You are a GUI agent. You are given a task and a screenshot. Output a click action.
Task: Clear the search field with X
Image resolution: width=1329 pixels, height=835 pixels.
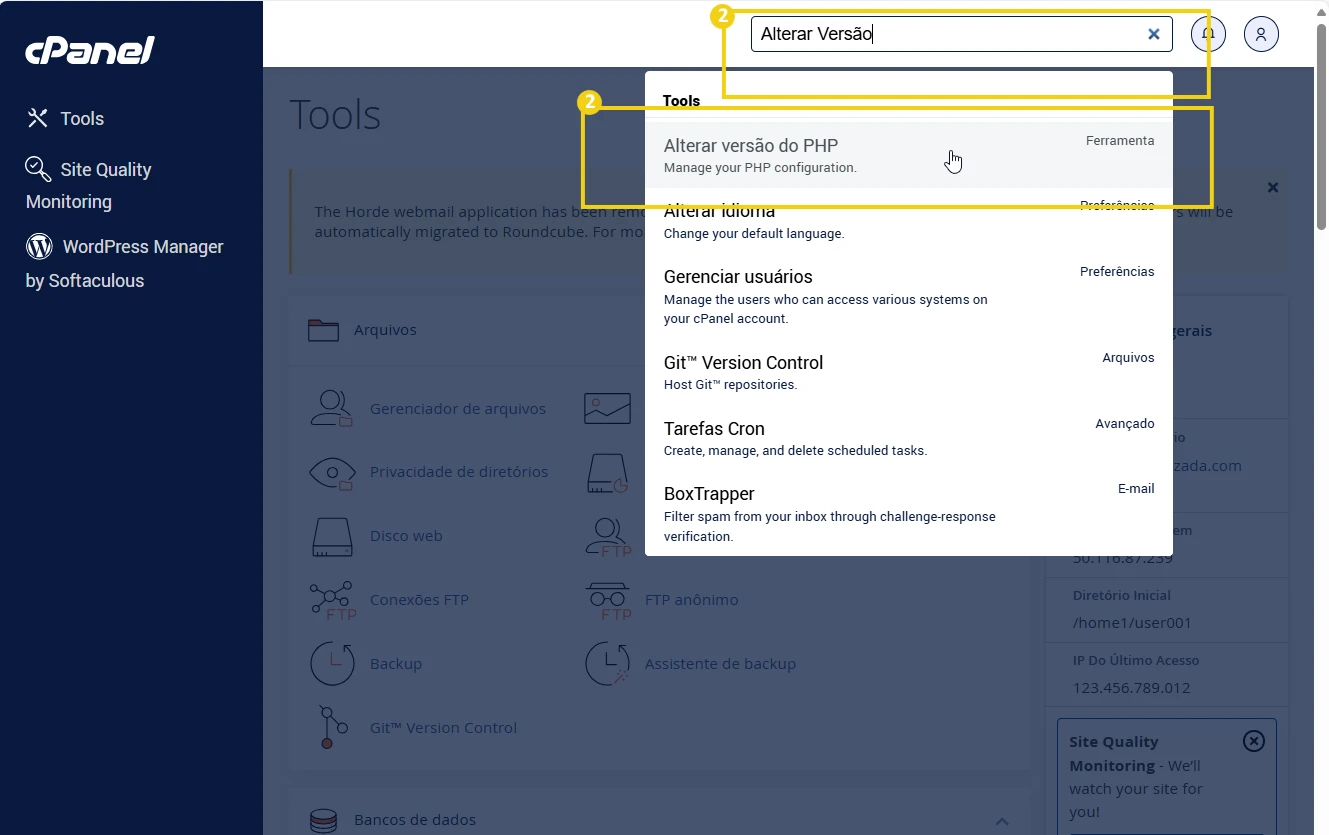point(1153,34)
